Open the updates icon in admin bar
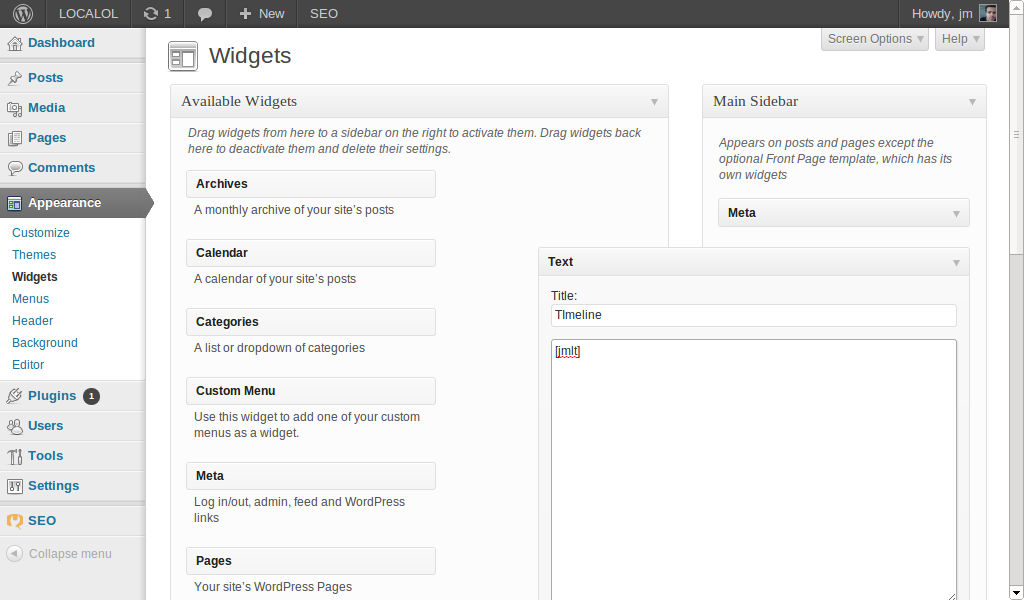Image resolution: width=1024 pixels, height=600 pixels. 151,14
